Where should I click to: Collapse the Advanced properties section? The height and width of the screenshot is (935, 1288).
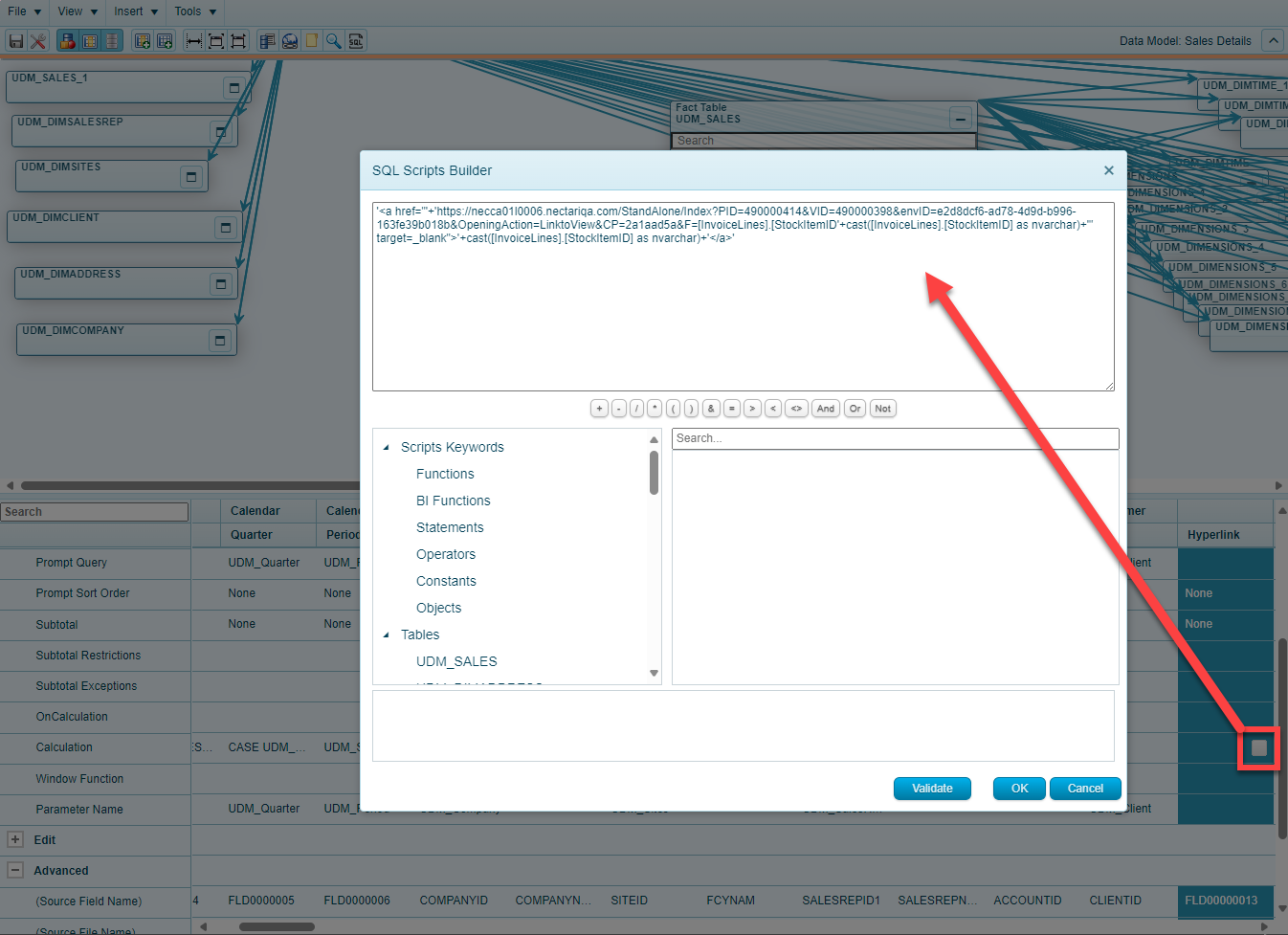tap(15, 870)
